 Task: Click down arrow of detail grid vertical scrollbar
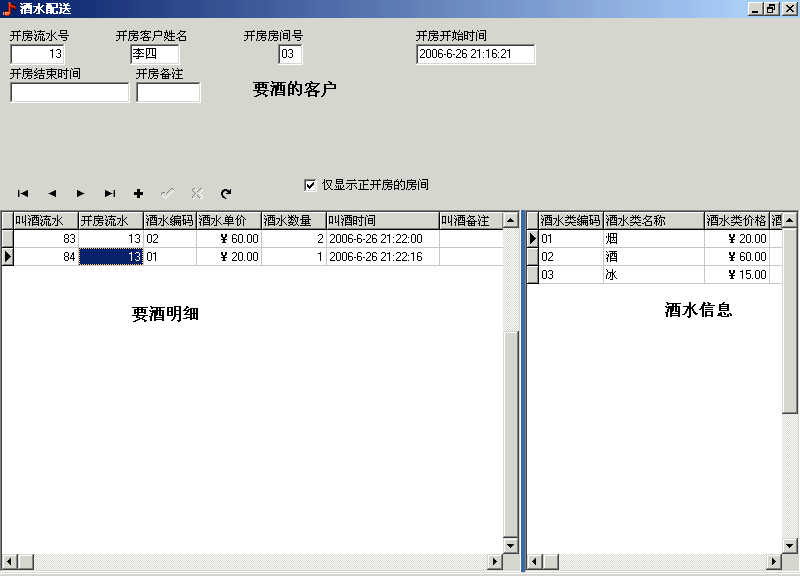tap(510, 545)
